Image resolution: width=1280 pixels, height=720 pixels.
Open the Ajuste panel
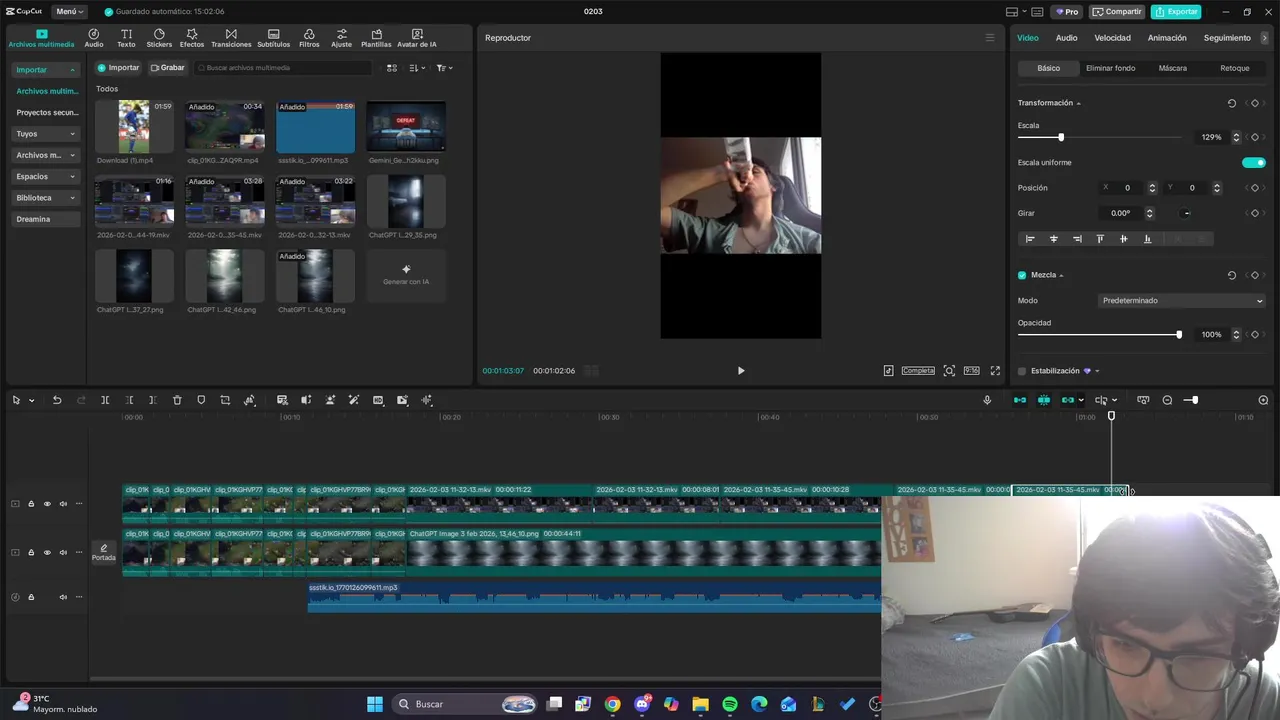click(x=341, y=38)
